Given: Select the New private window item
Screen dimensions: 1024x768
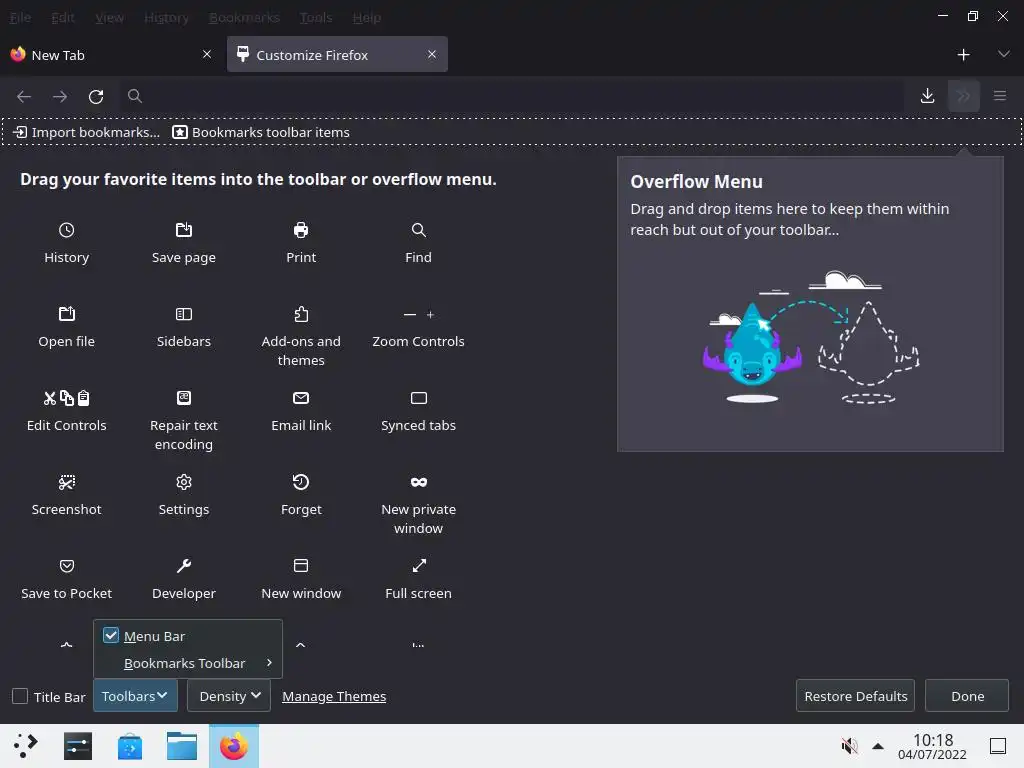Looking at the screenshot, I should [418, 505].
